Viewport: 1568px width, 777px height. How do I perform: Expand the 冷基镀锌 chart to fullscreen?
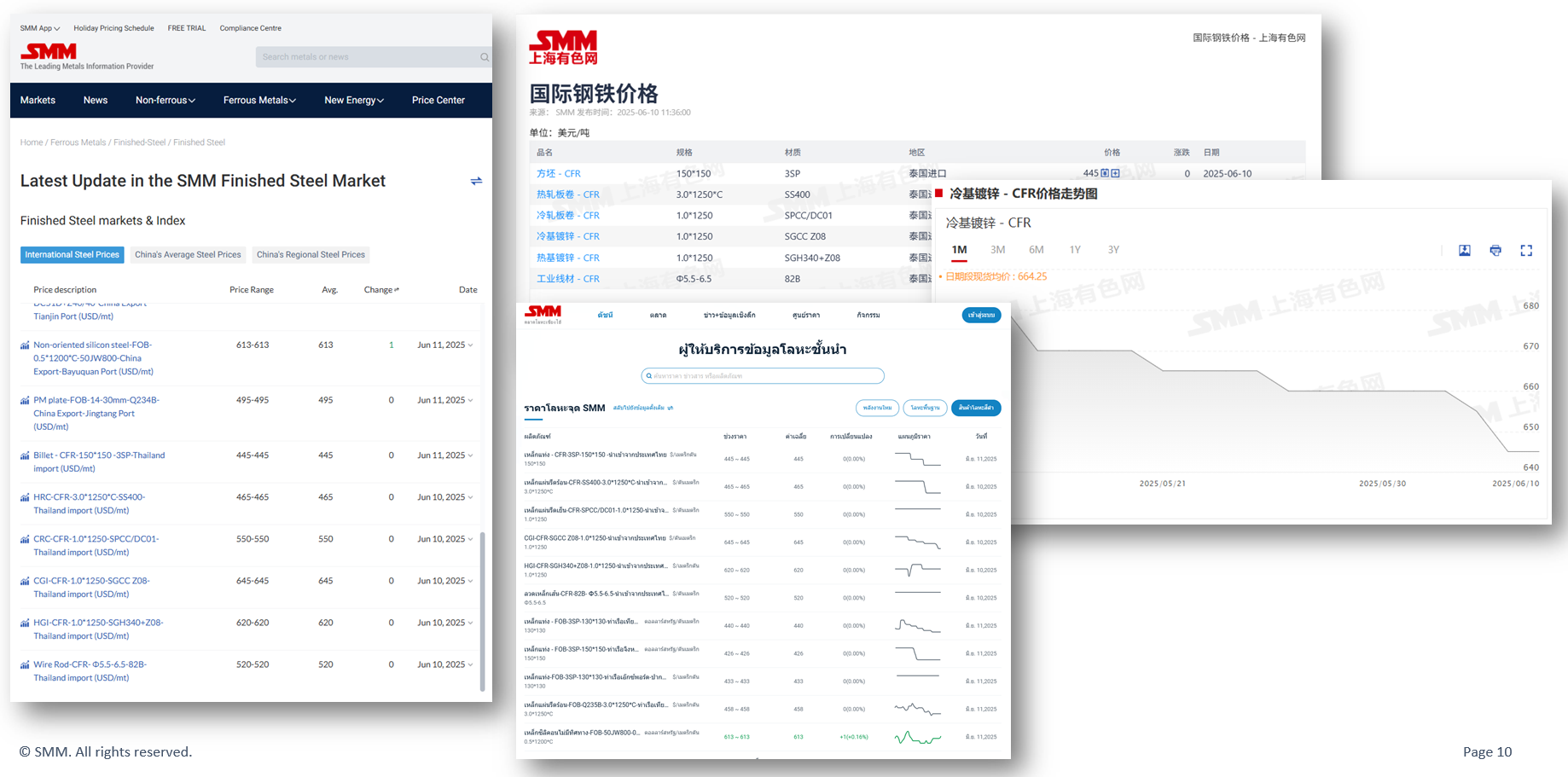pos(1526,250)
